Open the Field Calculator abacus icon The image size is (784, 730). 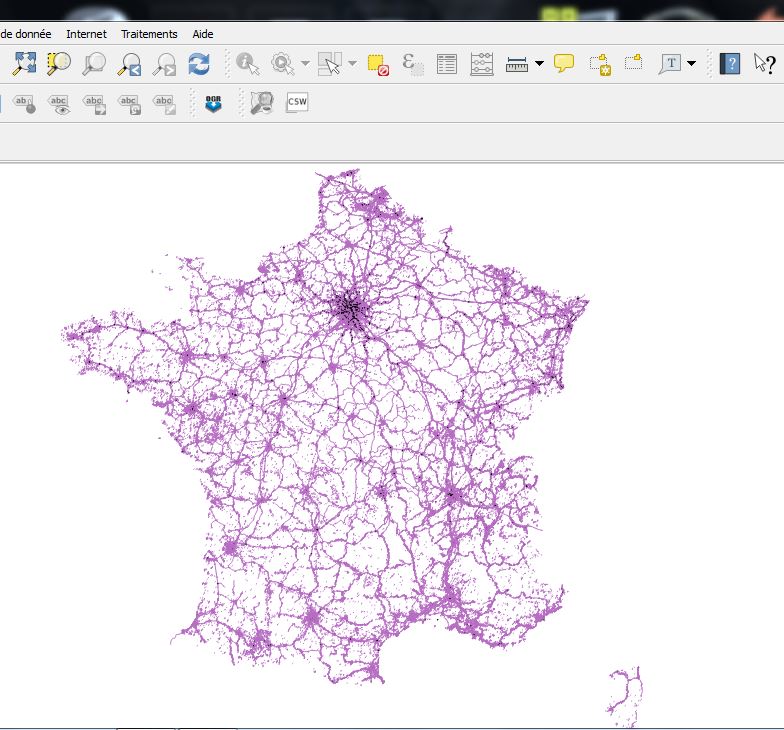click(482, 64)
